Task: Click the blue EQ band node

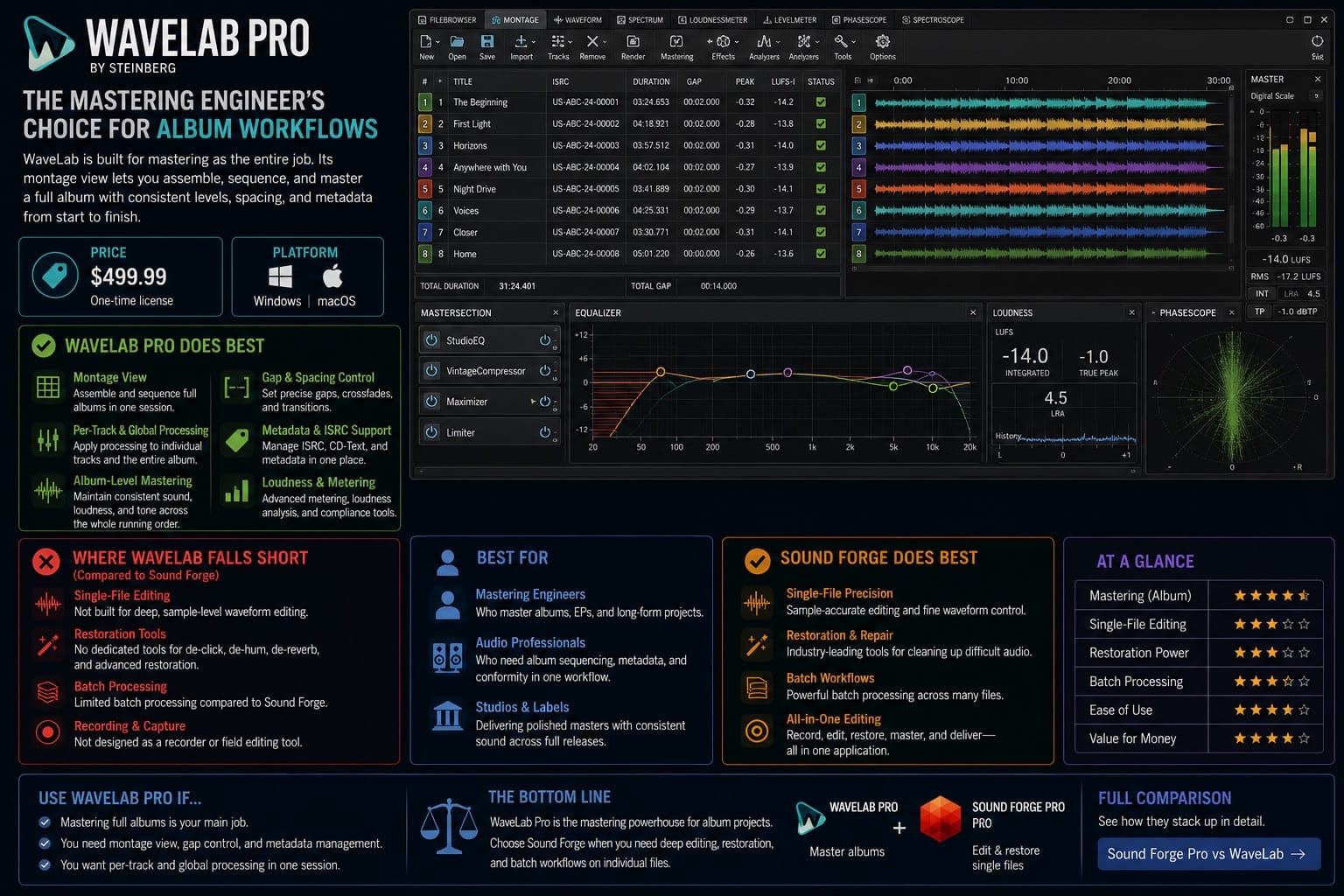Action: 751,374
